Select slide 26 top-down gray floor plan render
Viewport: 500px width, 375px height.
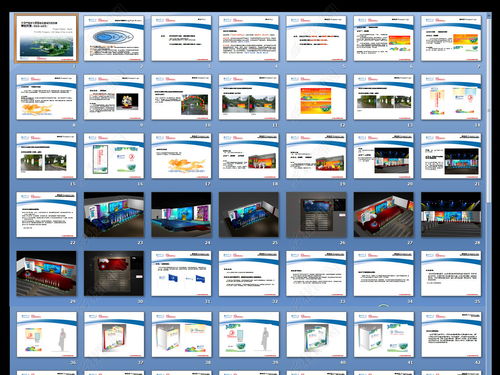pos(316,215)
